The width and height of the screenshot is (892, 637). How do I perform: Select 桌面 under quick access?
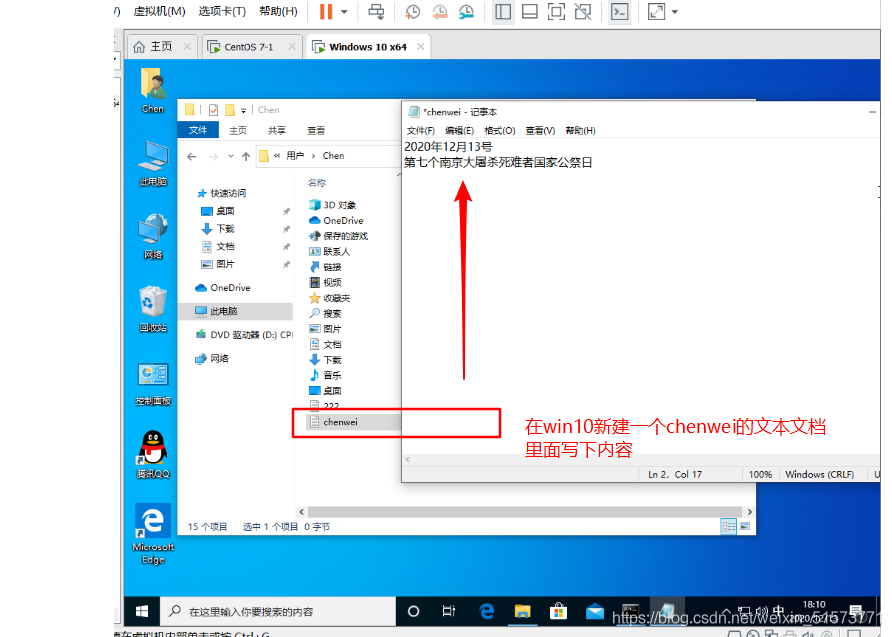[x=225, y=210]
